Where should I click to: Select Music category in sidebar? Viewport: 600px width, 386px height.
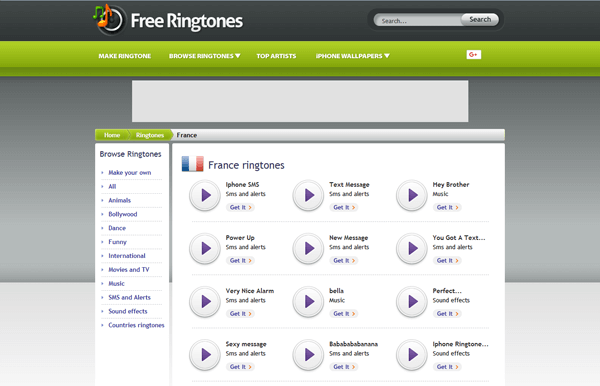coord(116,283)
